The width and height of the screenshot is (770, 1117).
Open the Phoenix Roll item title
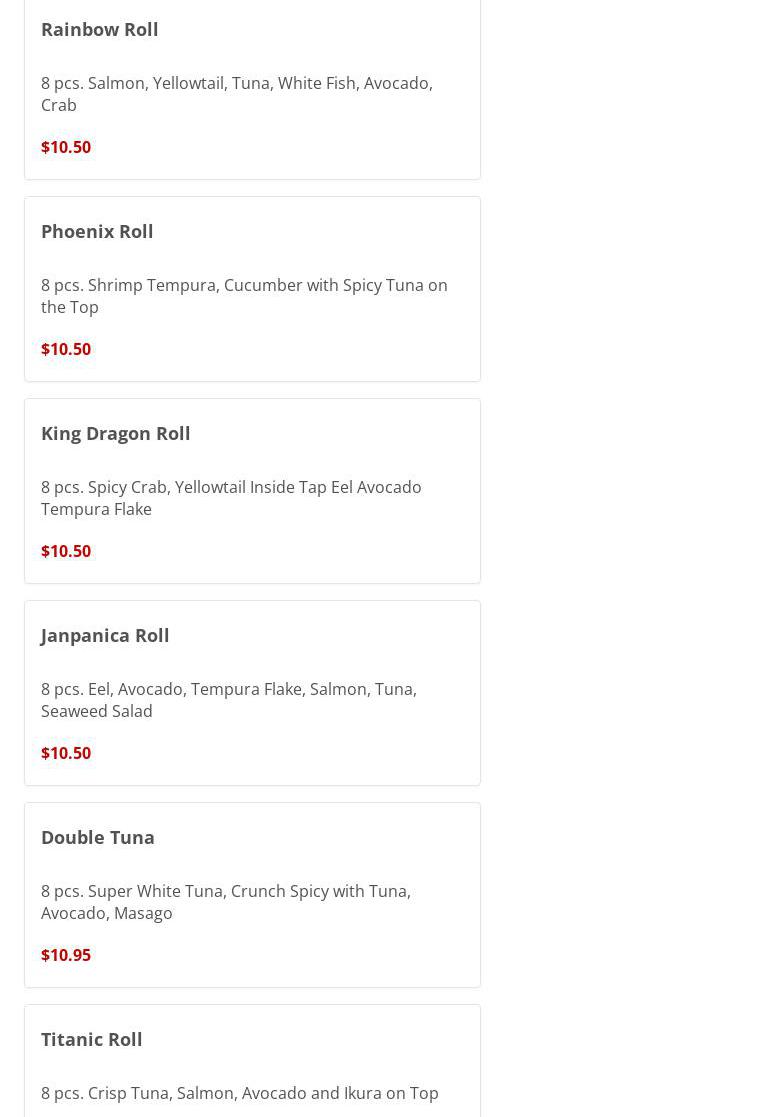pyautogui.click(x=97, y=231)
